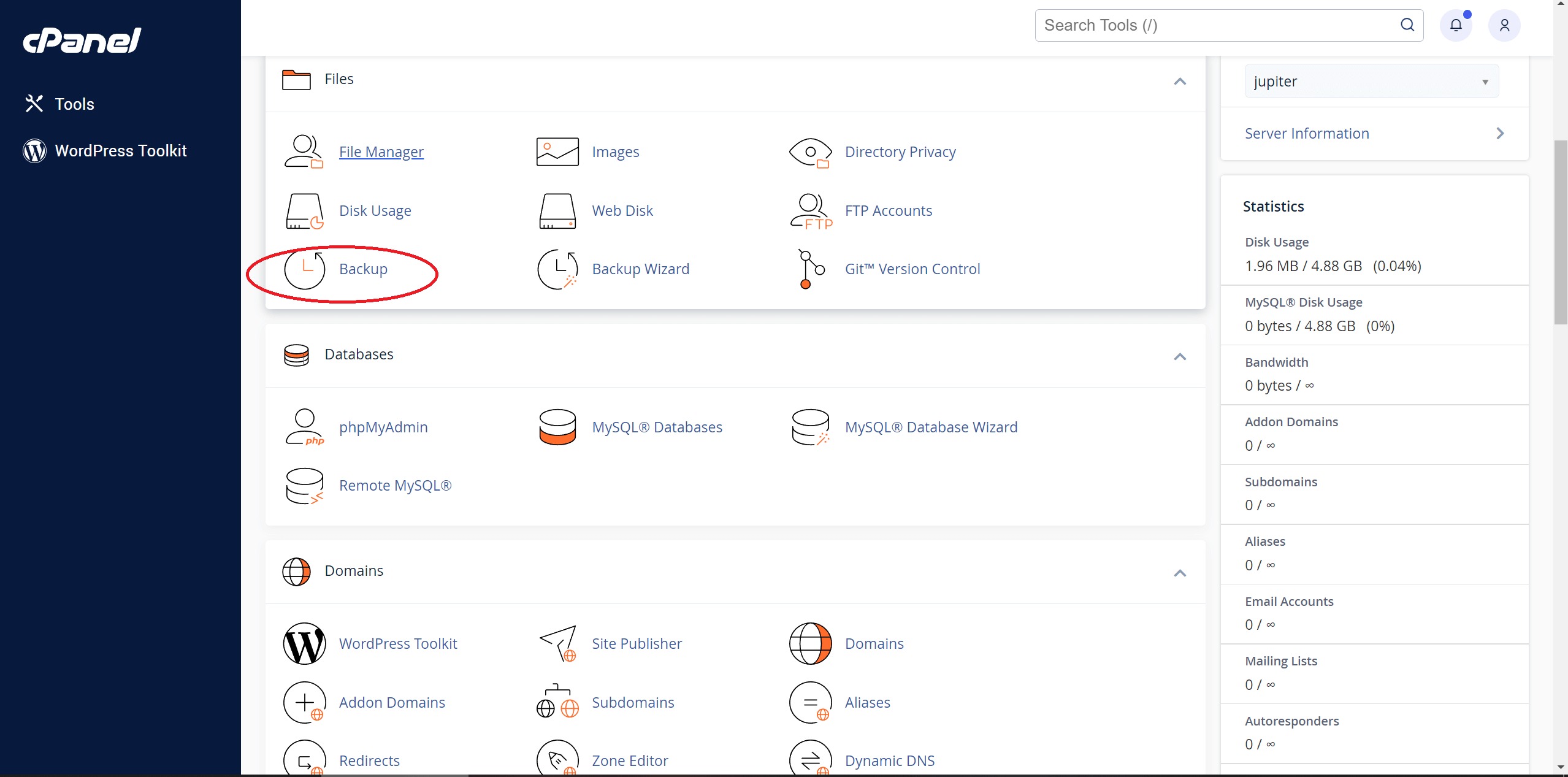Viewport: 1568px width, 777px height.
Task: Open the Dynamic DNS link
Action: (x=890, y=761)
